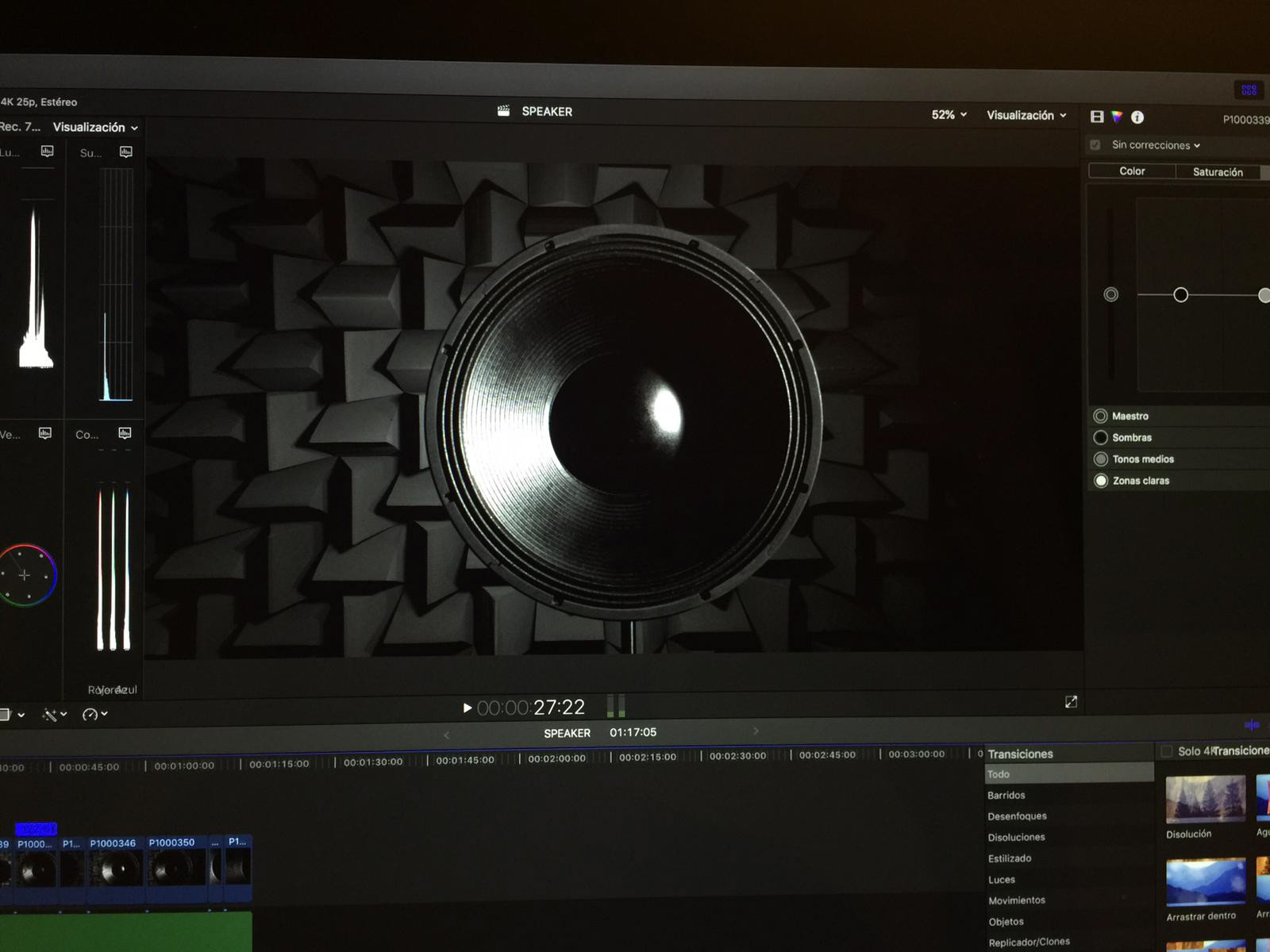The height and width of the screenshot is (952, 1270).
Task: Open the scopes Visualización dropdown
Action: point(95,127)
